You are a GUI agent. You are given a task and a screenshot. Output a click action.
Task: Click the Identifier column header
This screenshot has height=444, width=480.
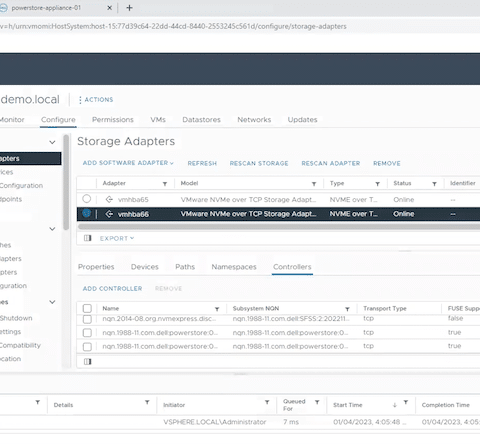(463, 183)
